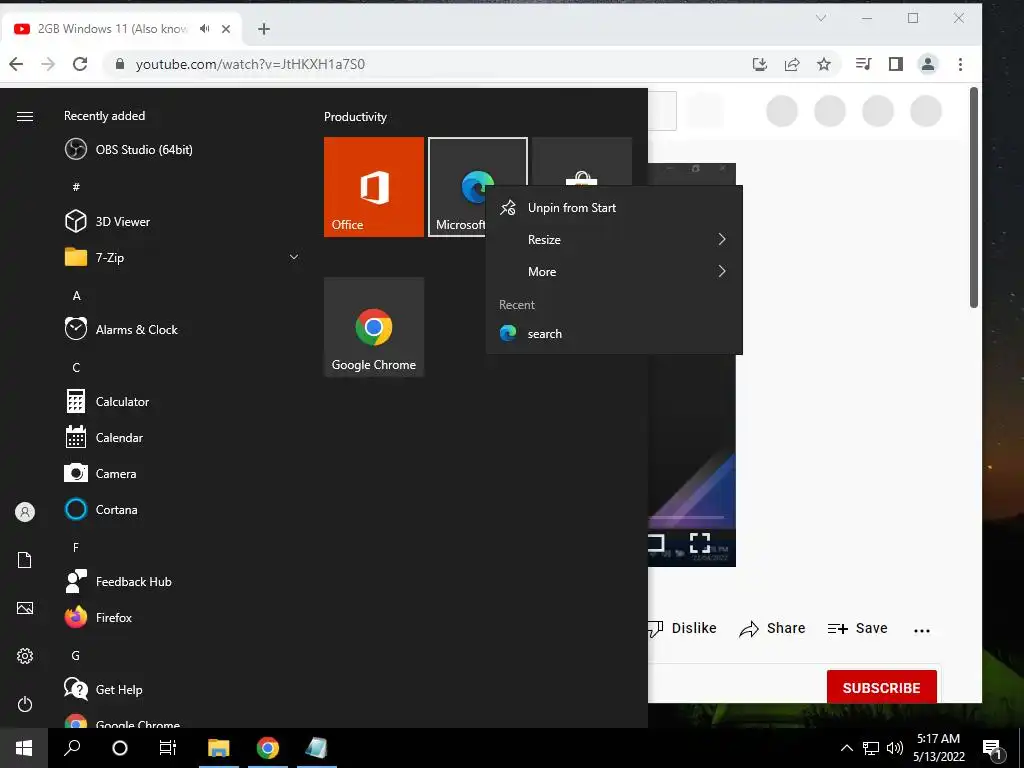This screenshot has height=768, width=1024.
Task: Click the Windows Start button
Action: tap(24, 748)
